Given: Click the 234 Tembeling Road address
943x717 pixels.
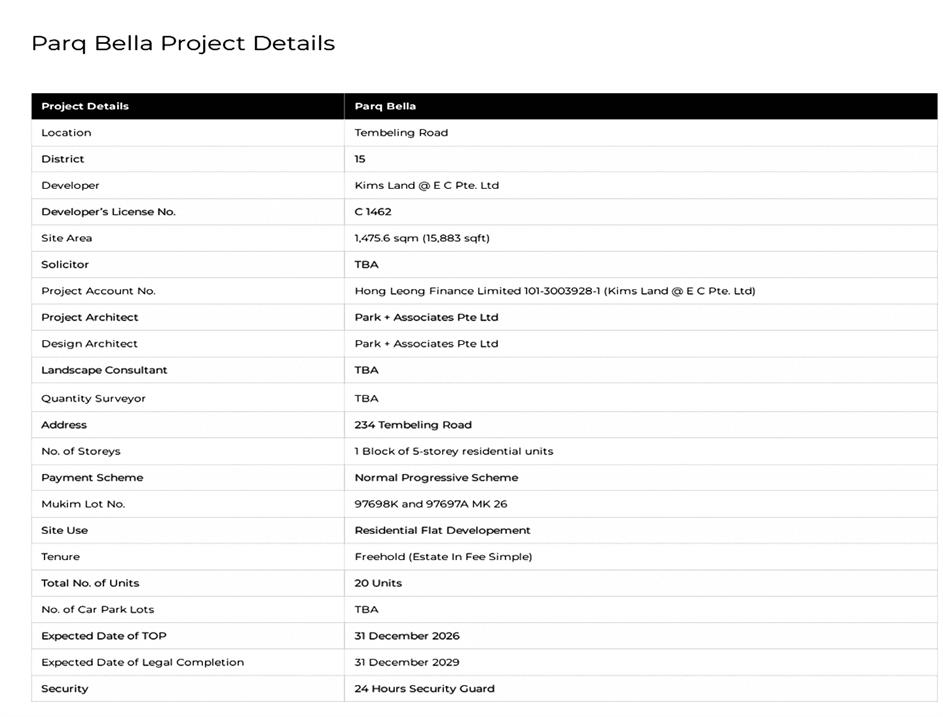Looking at the screenshot, I should tap(413, 425).
